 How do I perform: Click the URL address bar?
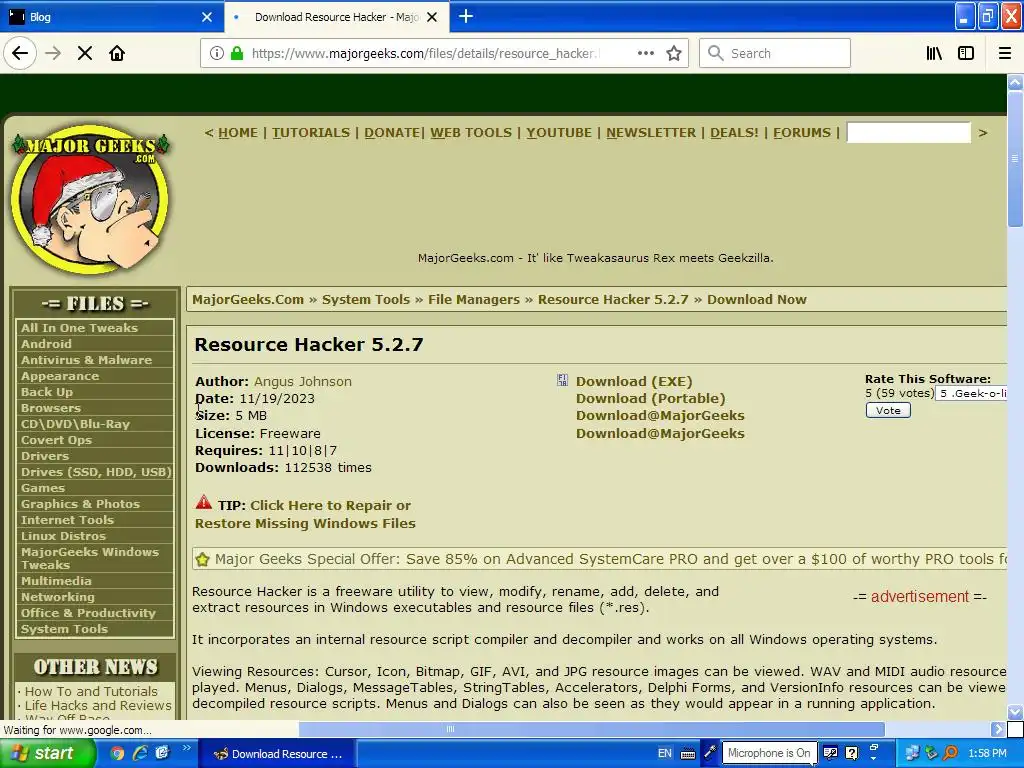424,53
